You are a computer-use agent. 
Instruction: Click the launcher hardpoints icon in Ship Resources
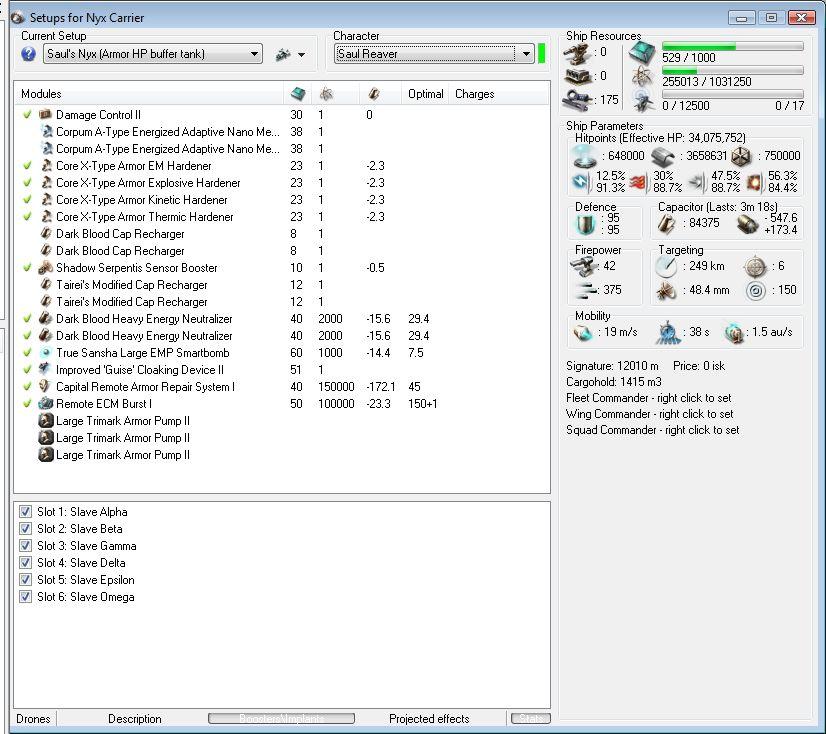577,76
